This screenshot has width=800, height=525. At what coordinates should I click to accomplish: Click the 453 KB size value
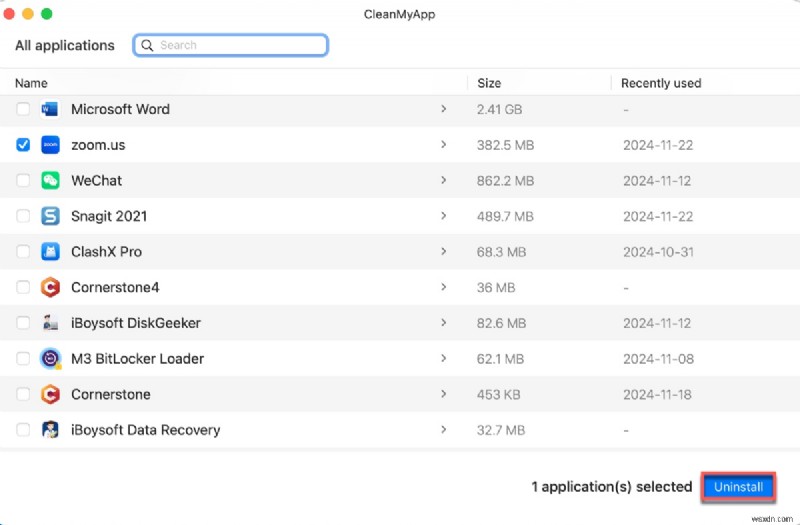[x=498, y=395]
